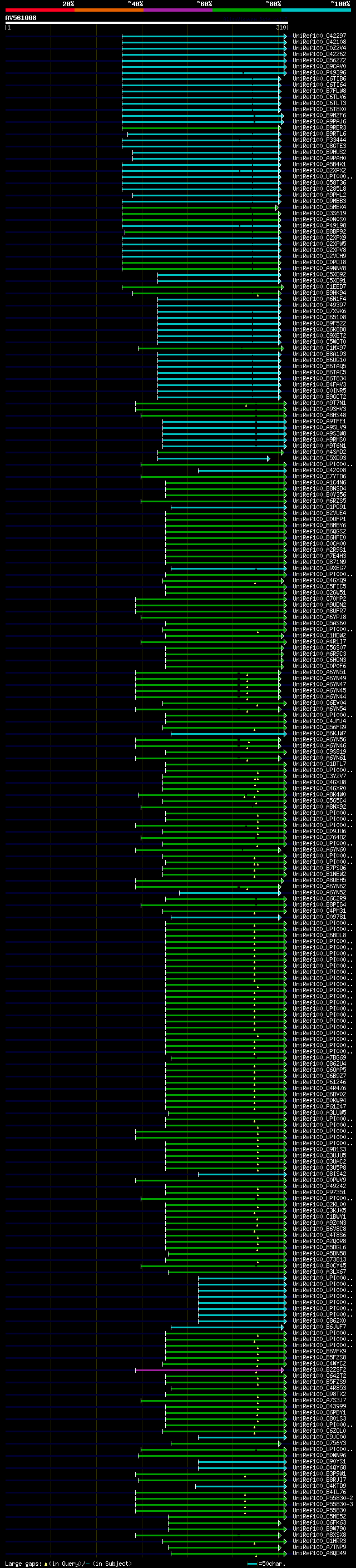Click the orange ~40% identity legend bar
The image size is (356, 1568).
[x=109, y=10]
